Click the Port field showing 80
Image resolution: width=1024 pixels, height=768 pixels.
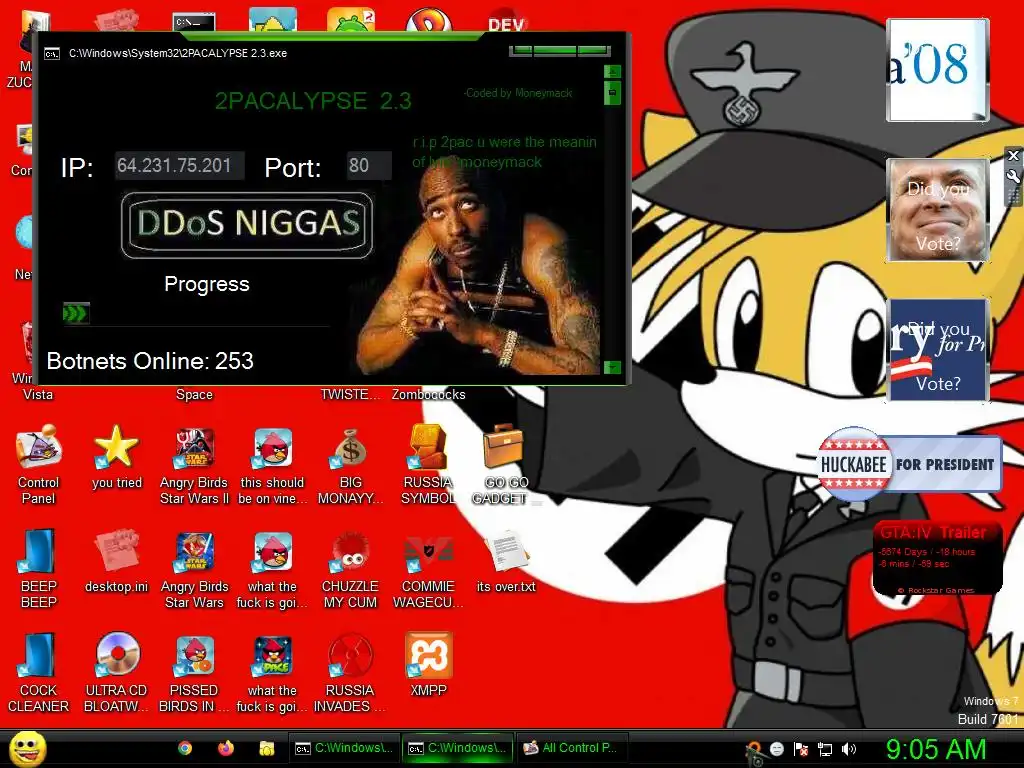point(369,165)
